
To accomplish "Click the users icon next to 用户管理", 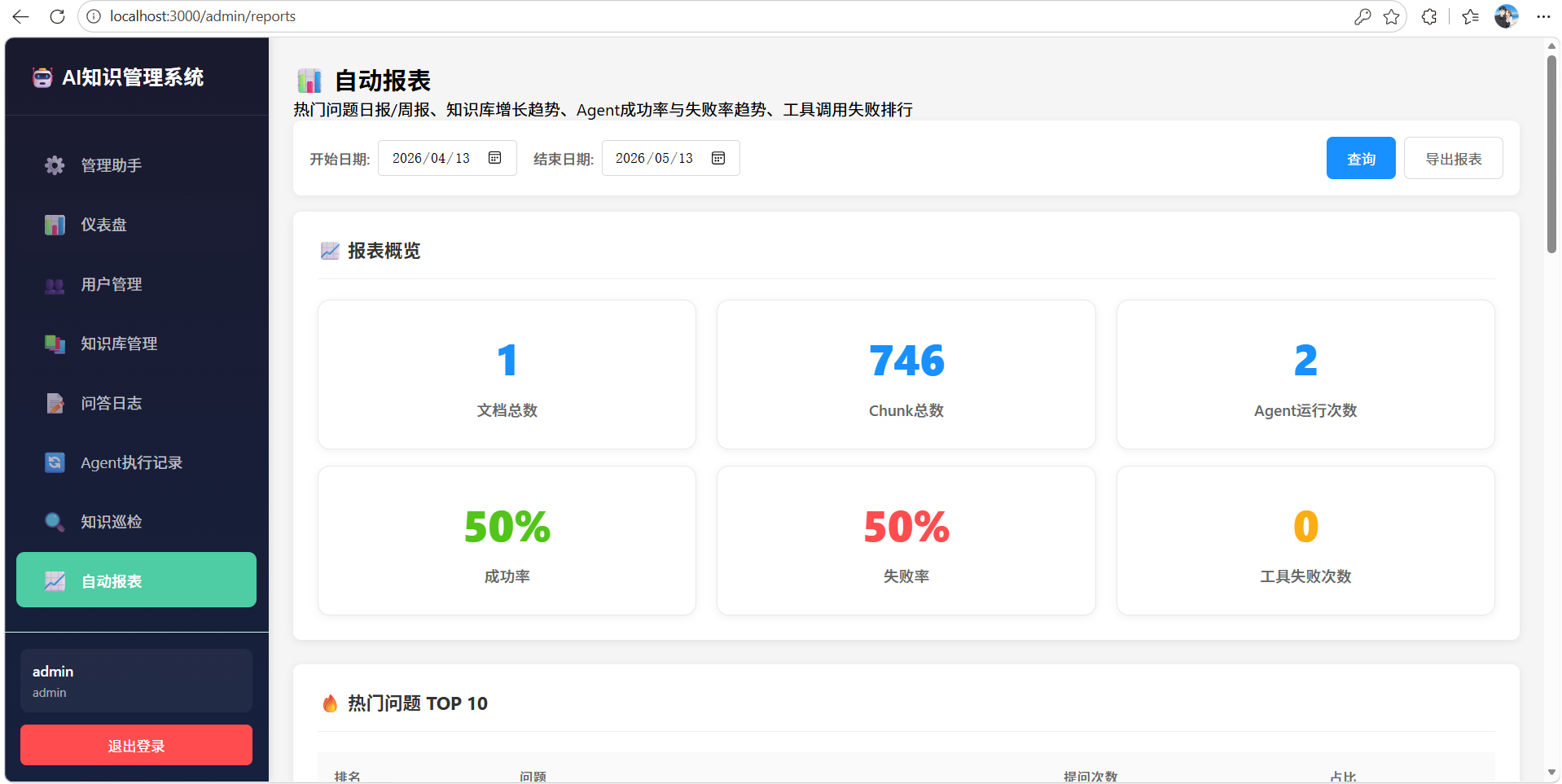I will click(x=55, y=285).
